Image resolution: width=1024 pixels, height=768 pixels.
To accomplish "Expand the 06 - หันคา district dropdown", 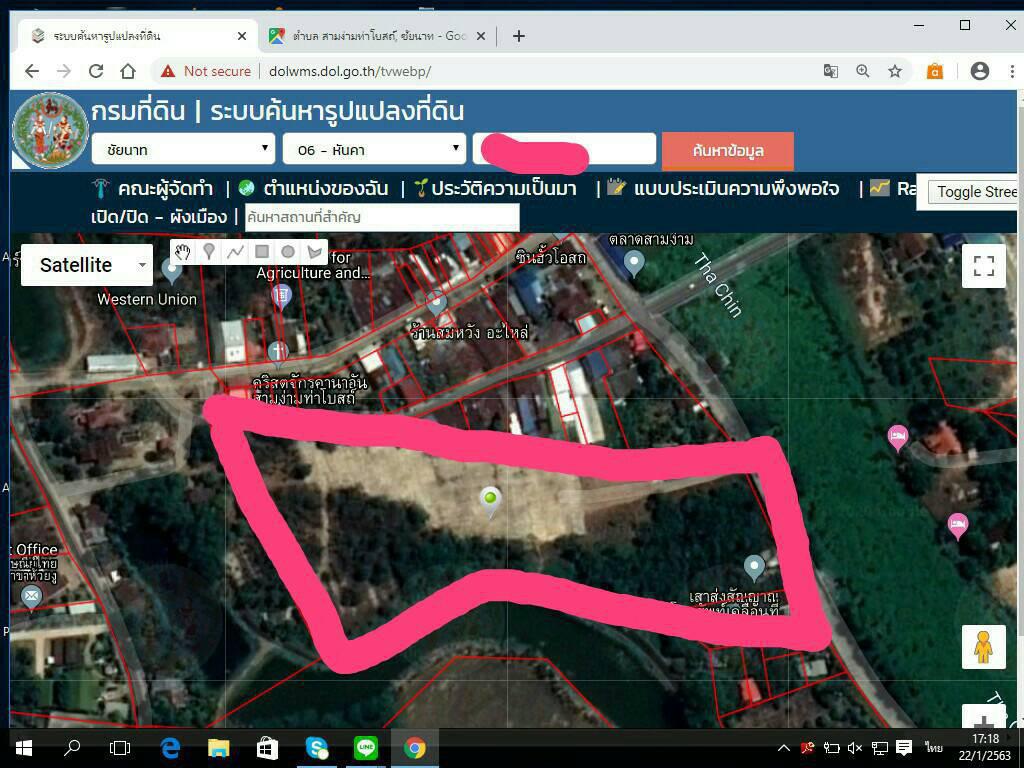I will [374, 150].
